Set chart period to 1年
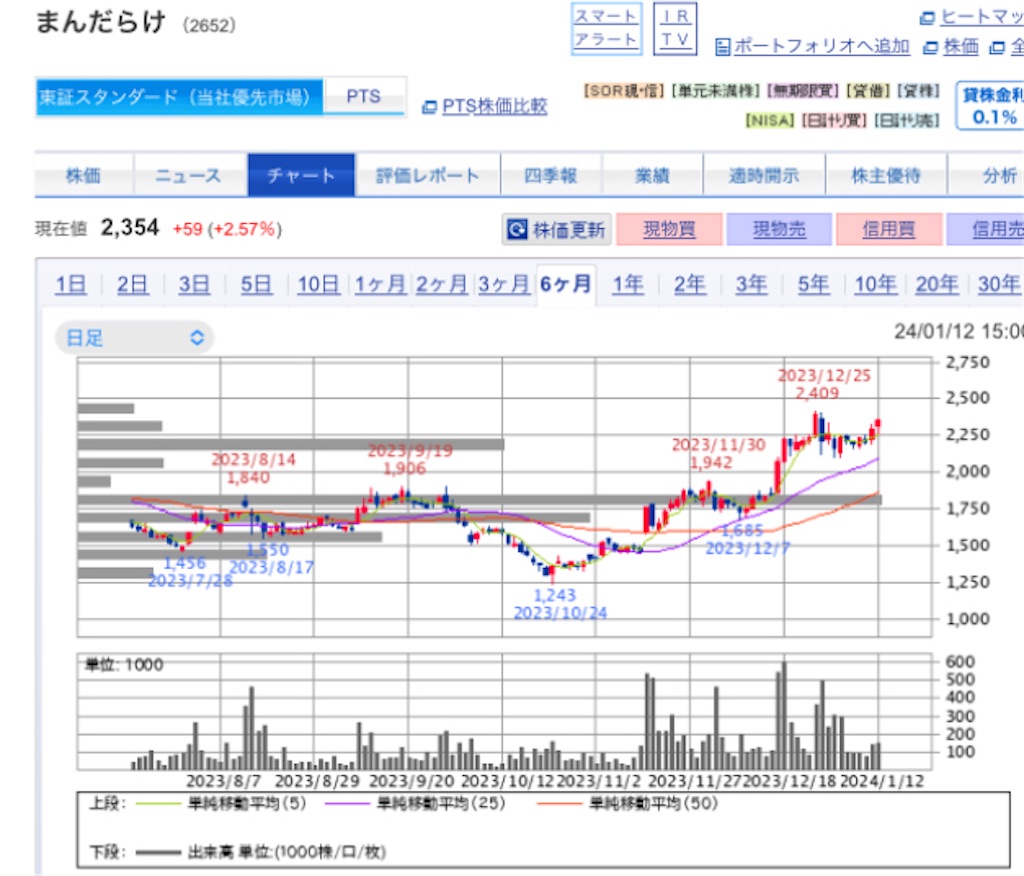Image resolution: width=1024 pixels, height=876 pixels. pyautogui.click(x=628, y=285)
